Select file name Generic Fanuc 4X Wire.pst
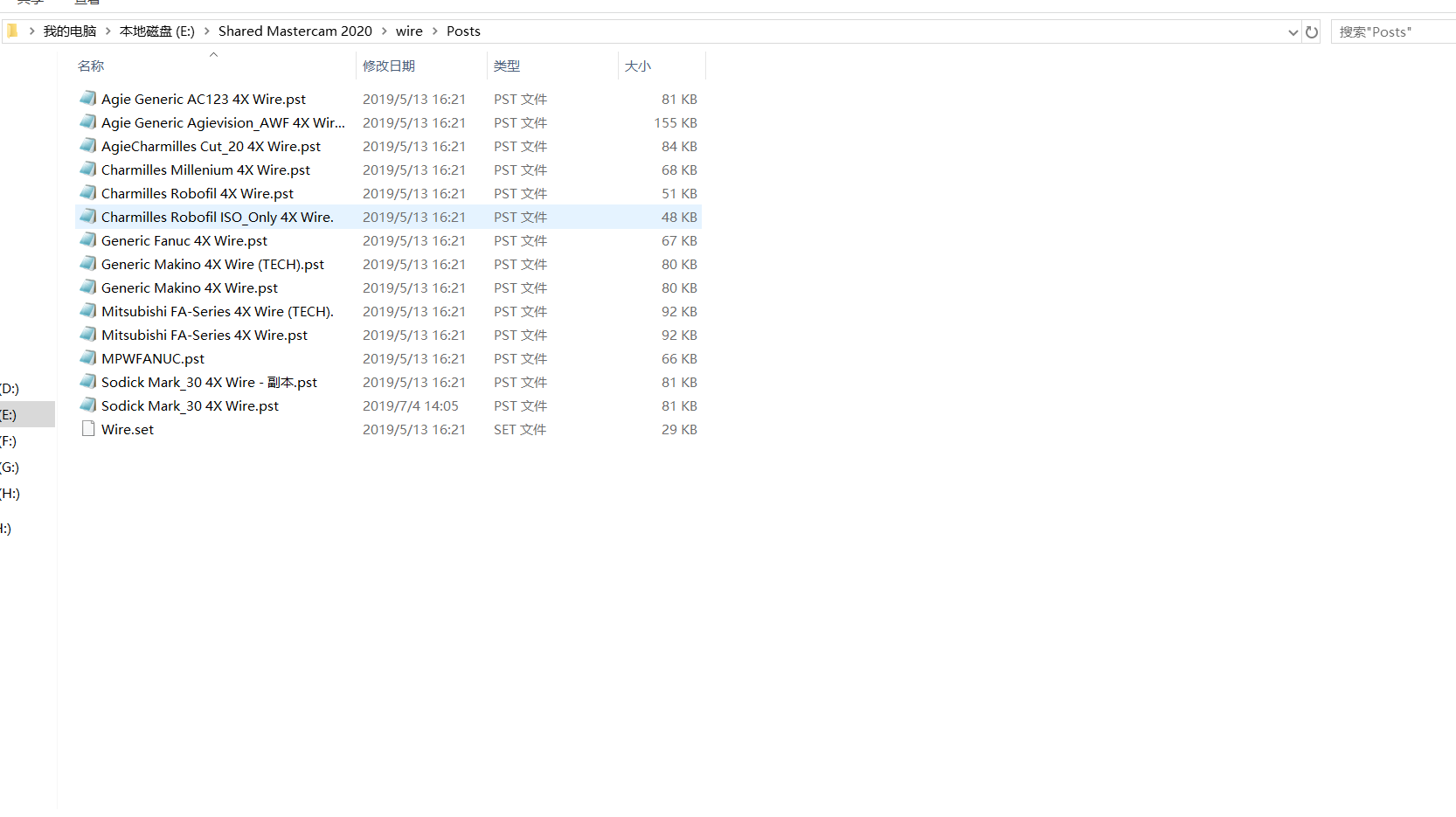 pyautogui.click(x=184, y=241)
